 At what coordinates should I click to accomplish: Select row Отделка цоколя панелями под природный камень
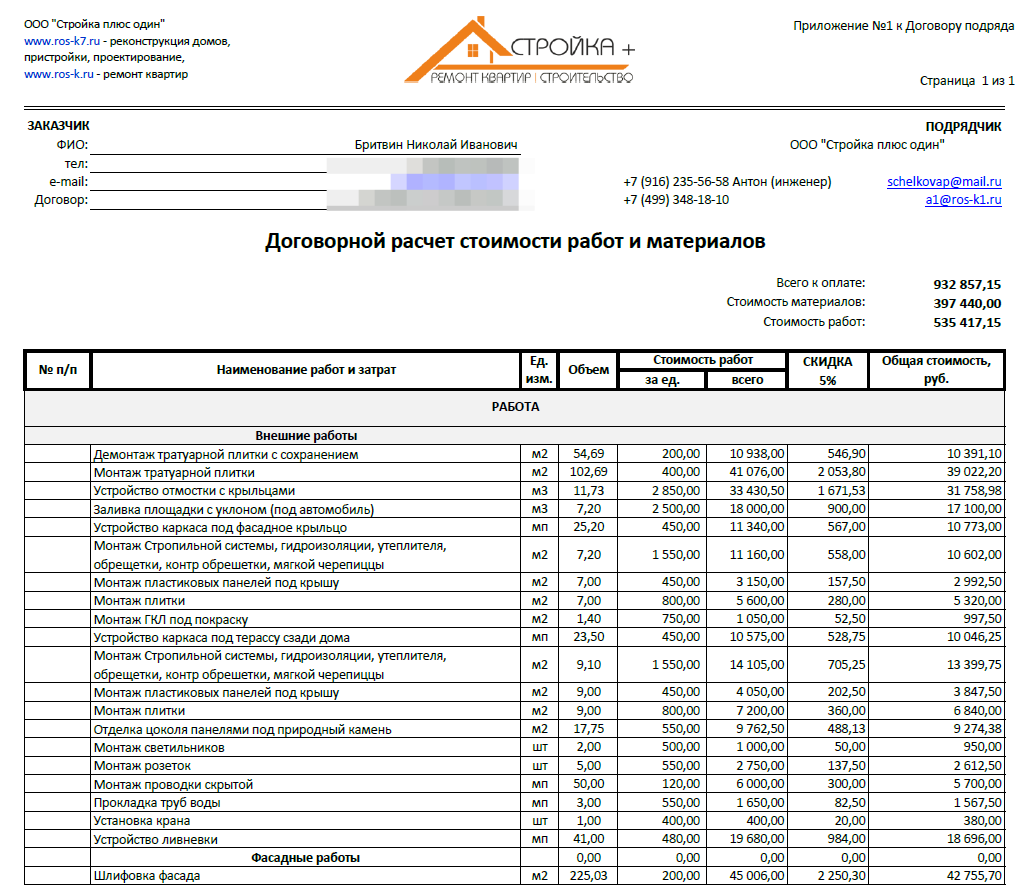pyautogui.click(x=515, y=729)
